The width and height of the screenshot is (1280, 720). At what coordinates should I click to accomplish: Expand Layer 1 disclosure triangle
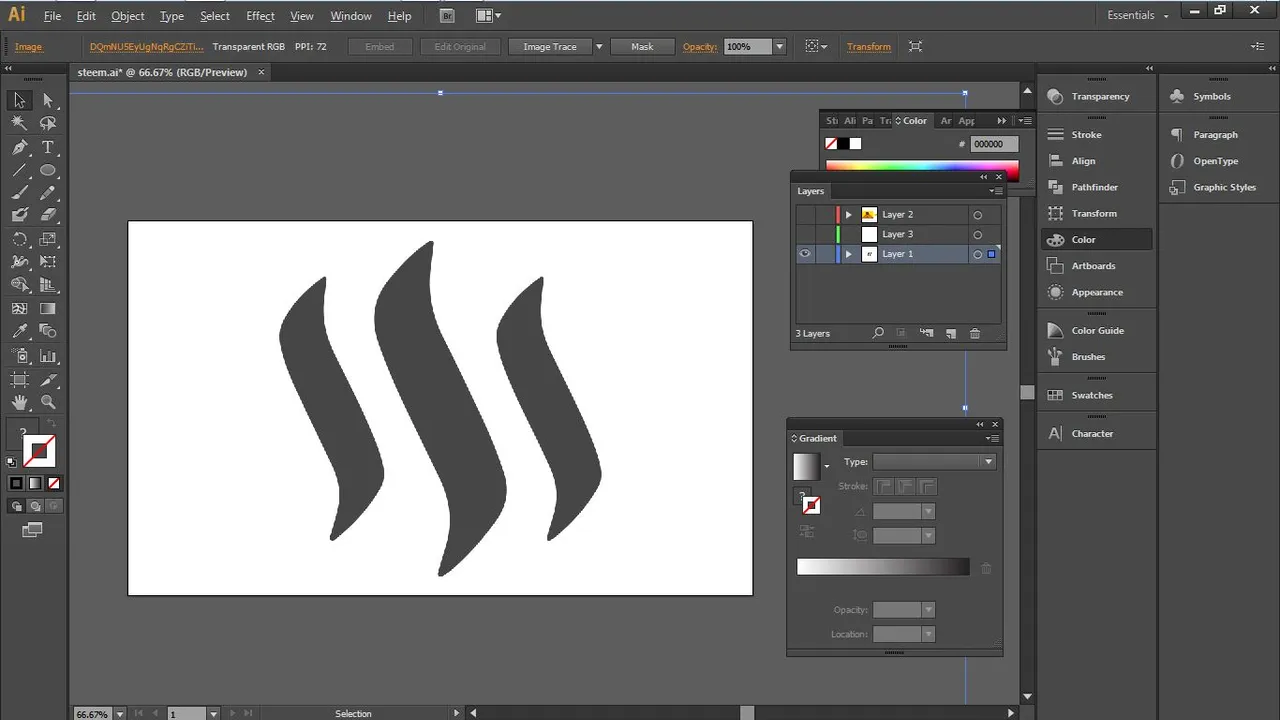tap(849, 254)
